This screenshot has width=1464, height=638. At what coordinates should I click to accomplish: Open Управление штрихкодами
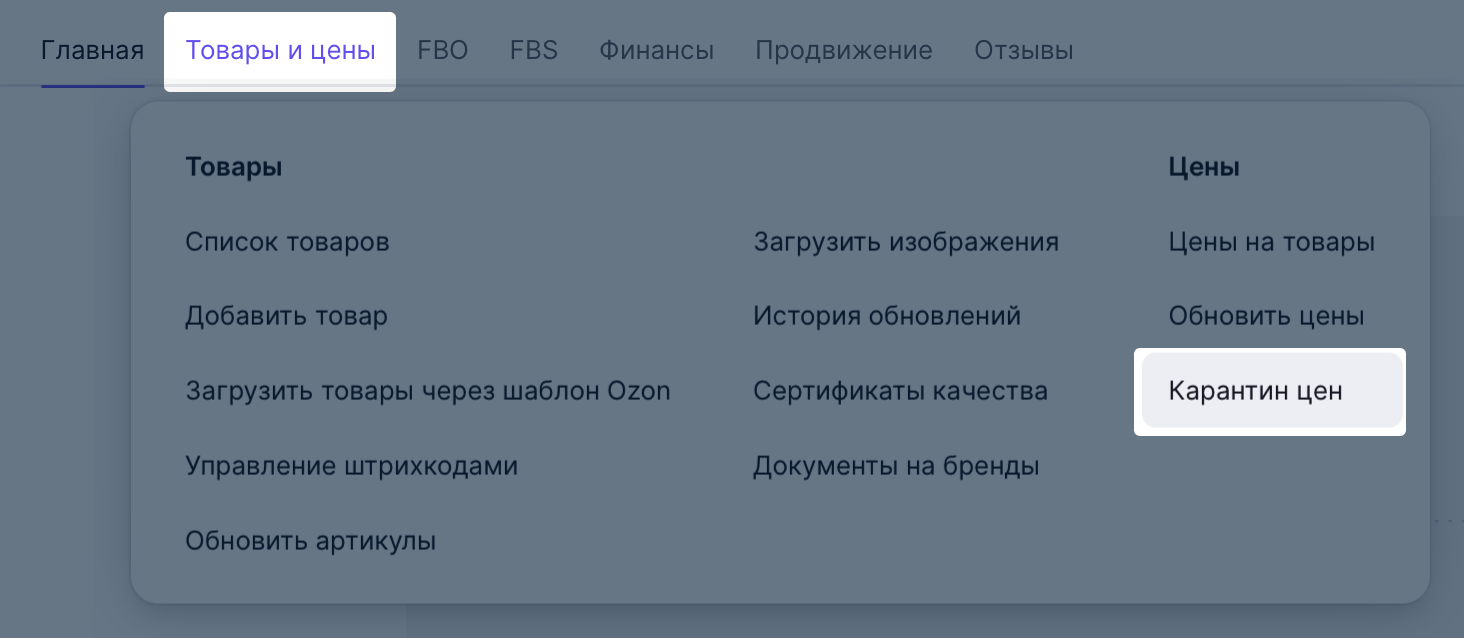coord(351,466)
